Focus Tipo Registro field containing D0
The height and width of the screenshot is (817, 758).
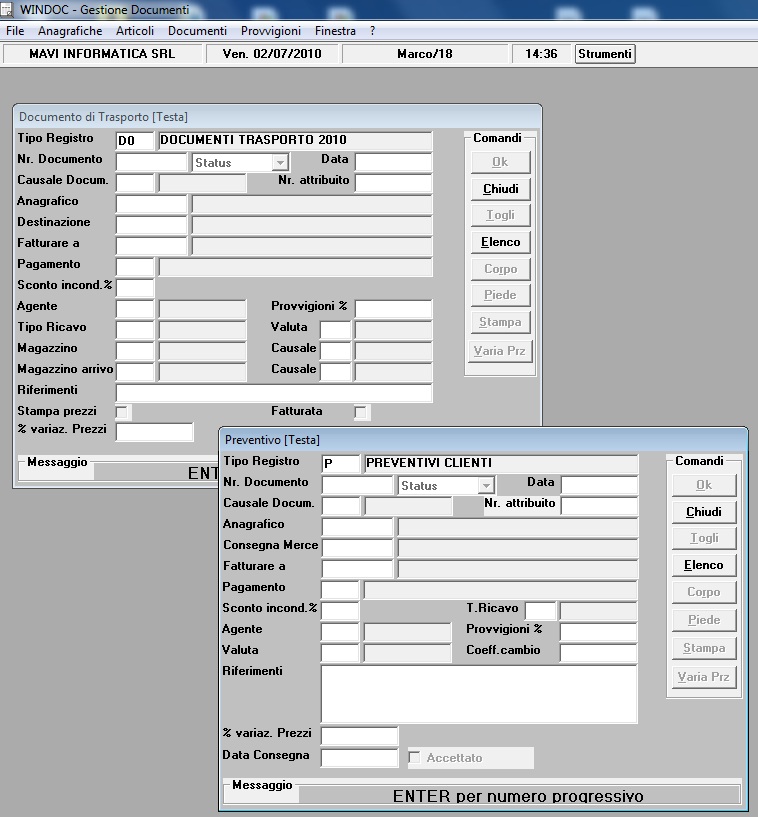[135, 140]
